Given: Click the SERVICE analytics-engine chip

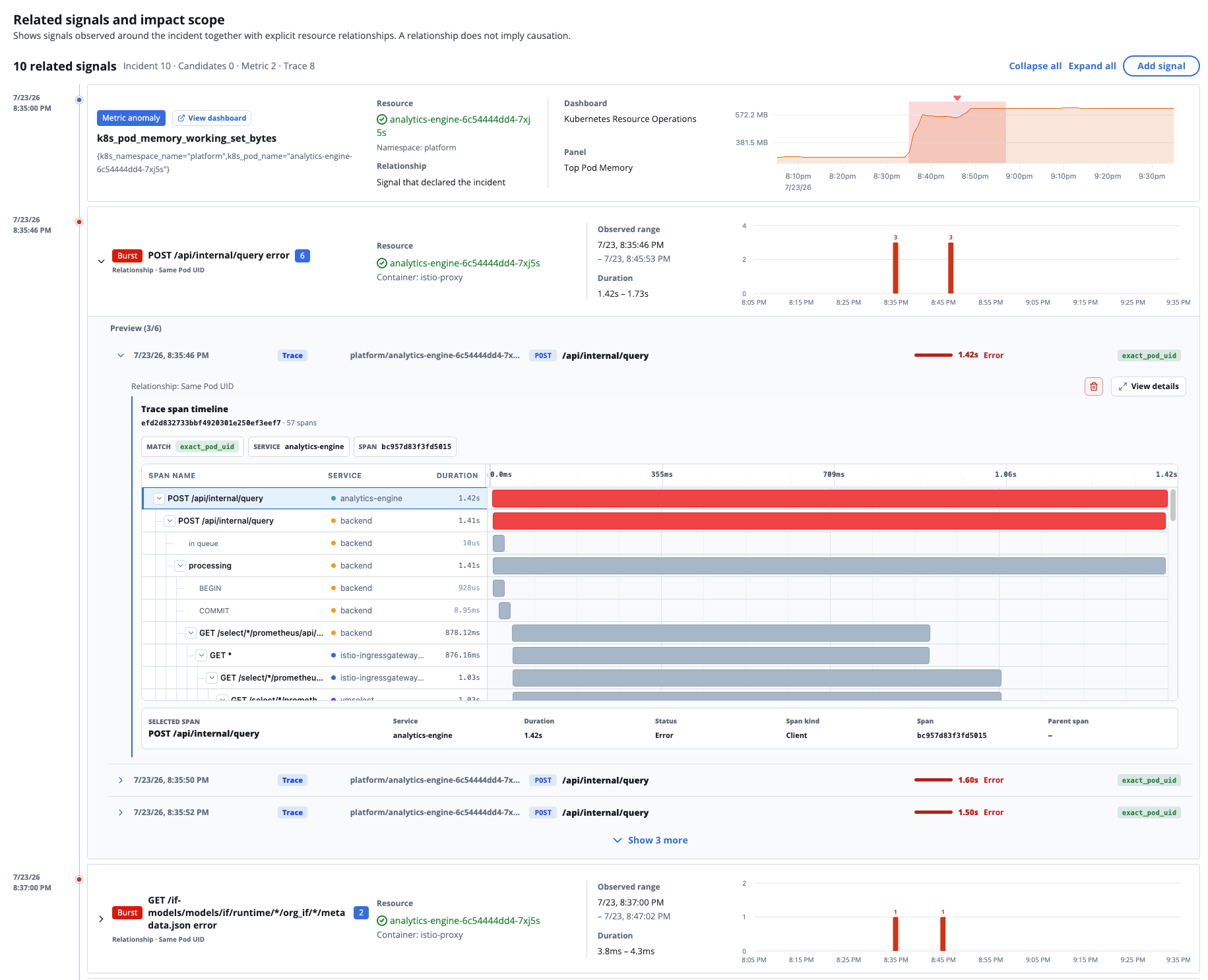Looking at the screenshot, I should click(298, 446).
